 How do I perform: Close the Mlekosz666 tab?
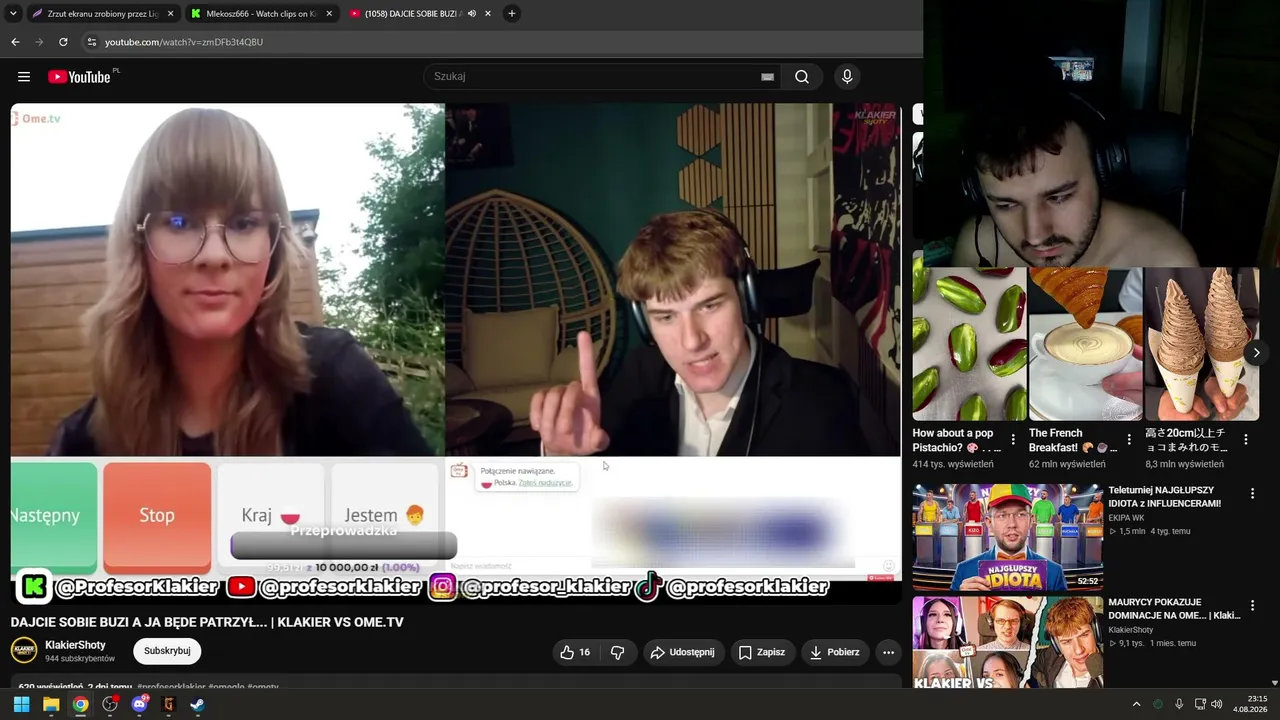coord(329,14)
